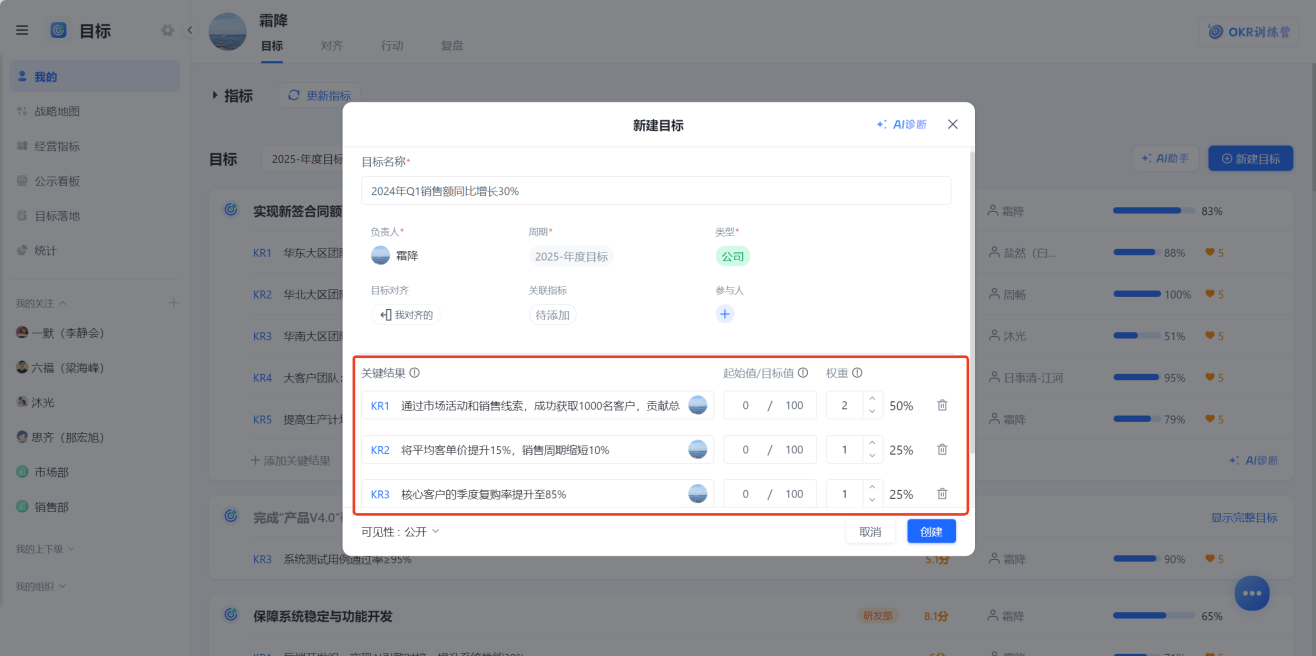
Task: Open the 可见性: 公开 dropdown
Action: coord(400,532)
